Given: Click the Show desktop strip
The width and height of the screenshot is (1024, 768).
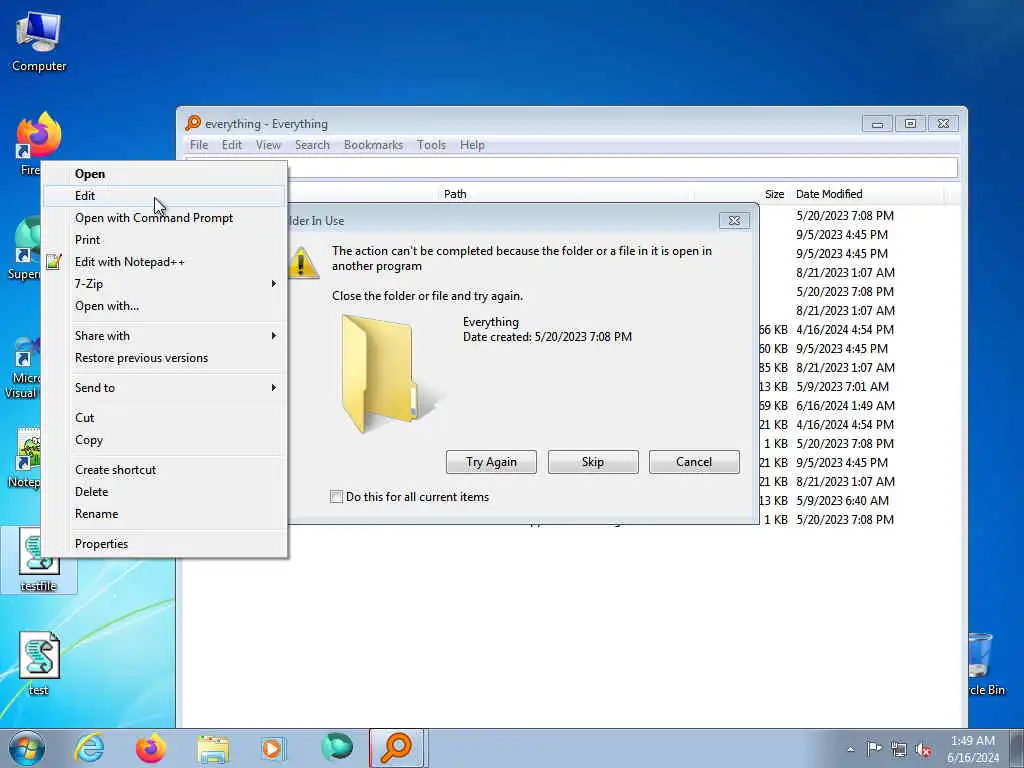Looking at the screenshot, I should [1017, 748].
